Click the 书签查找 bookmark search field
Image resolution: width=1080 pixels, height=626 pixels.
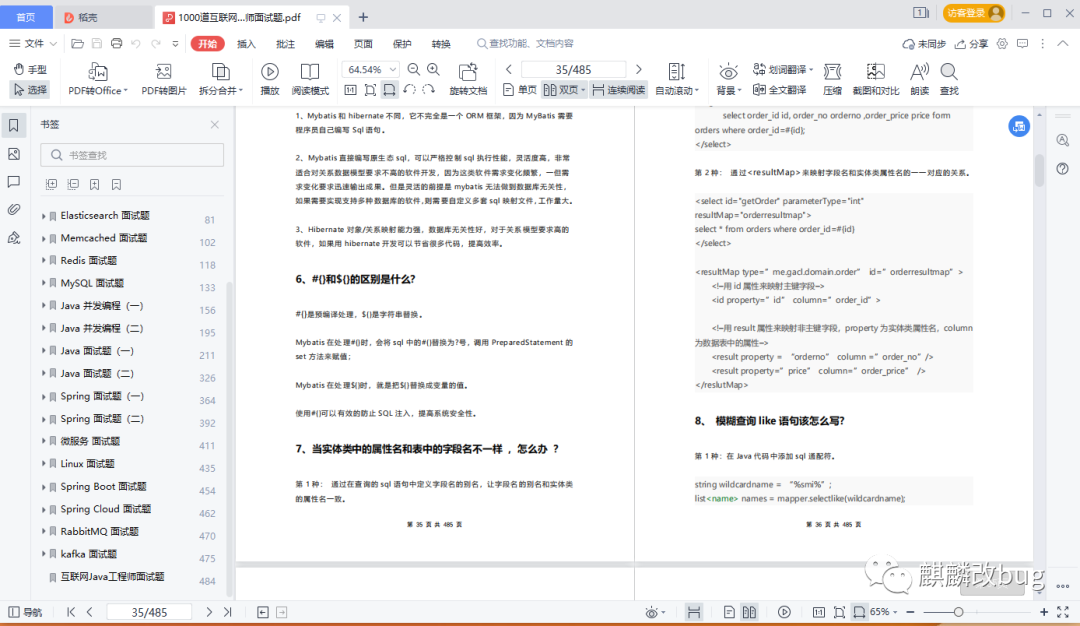click(x=132, y=155)
